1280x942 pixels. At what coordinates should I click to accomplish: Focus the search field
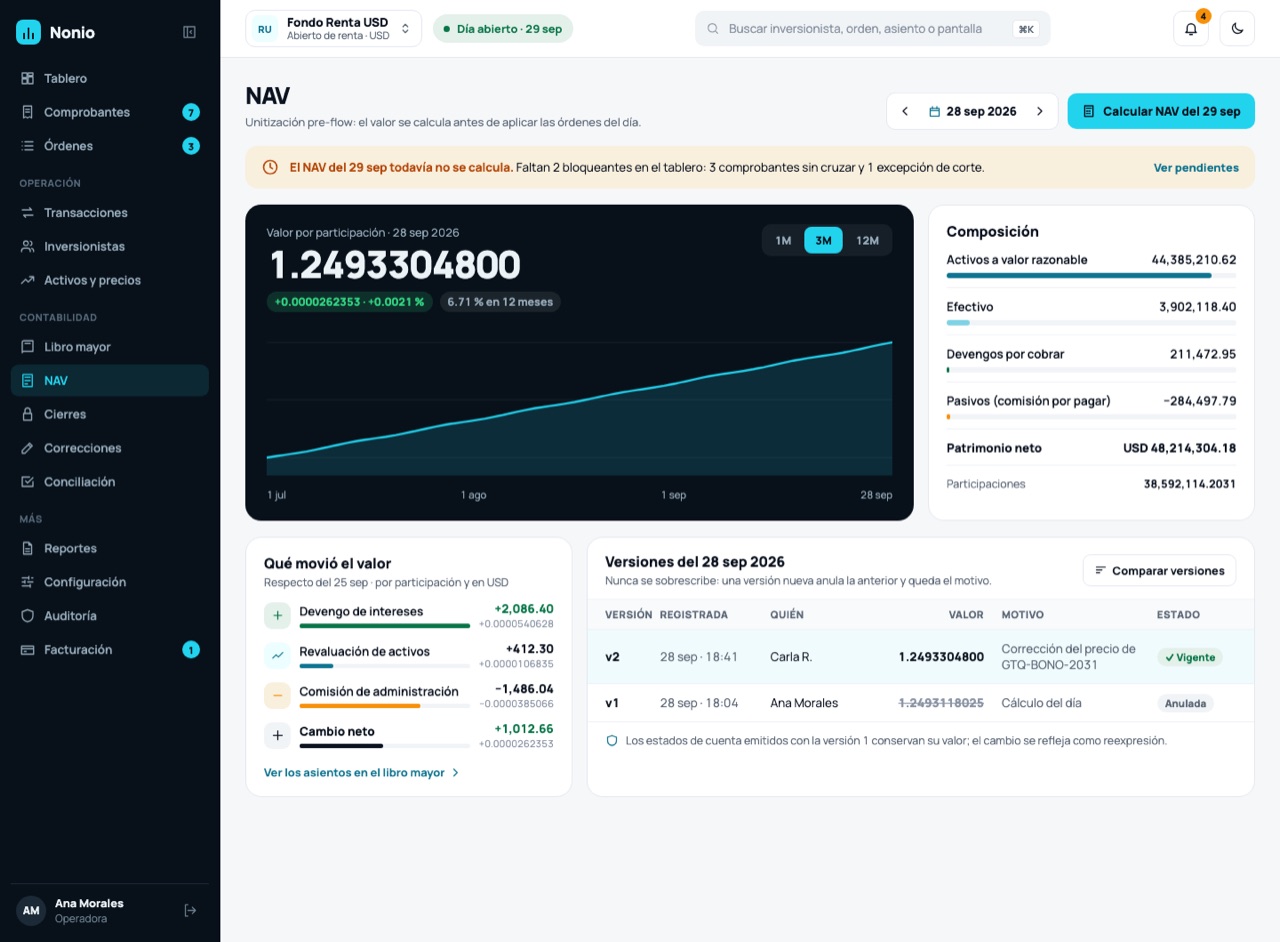pyautogui.click(x=873, y=29)
